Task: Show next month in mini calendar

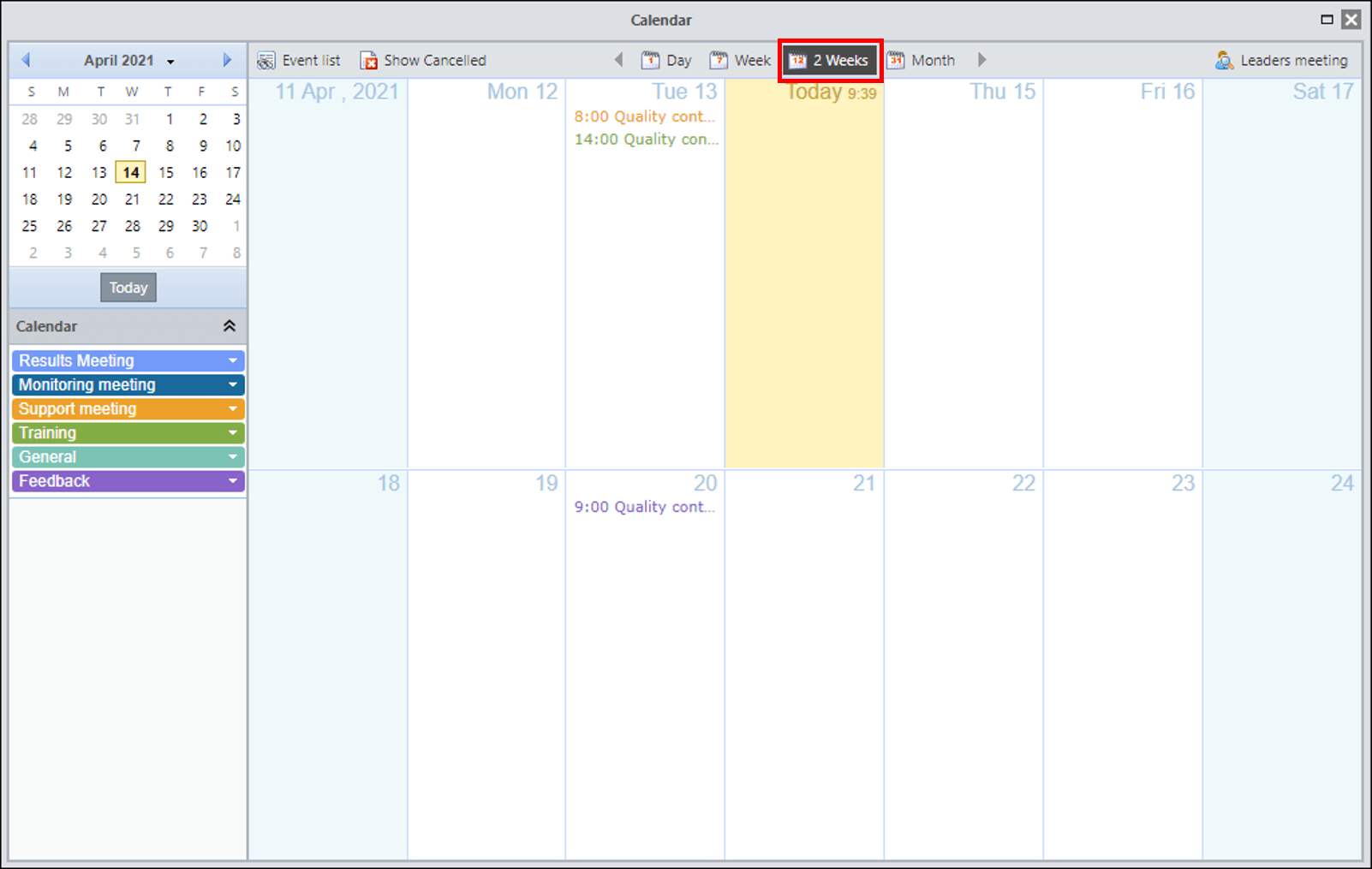Action: tap(227, 60)
